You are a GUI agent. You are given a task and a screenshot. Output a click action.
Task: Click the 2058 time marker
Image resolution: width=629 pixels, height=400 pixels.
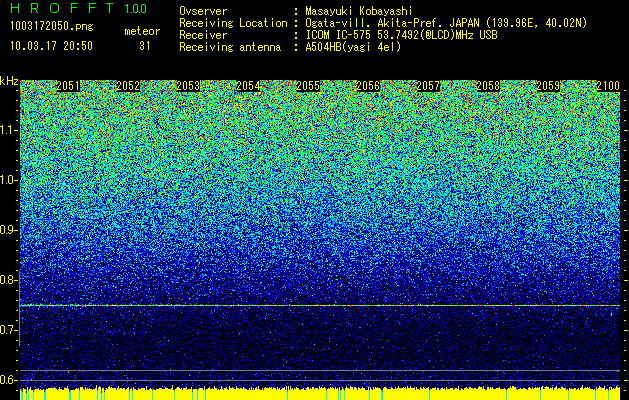click(488, 86)
